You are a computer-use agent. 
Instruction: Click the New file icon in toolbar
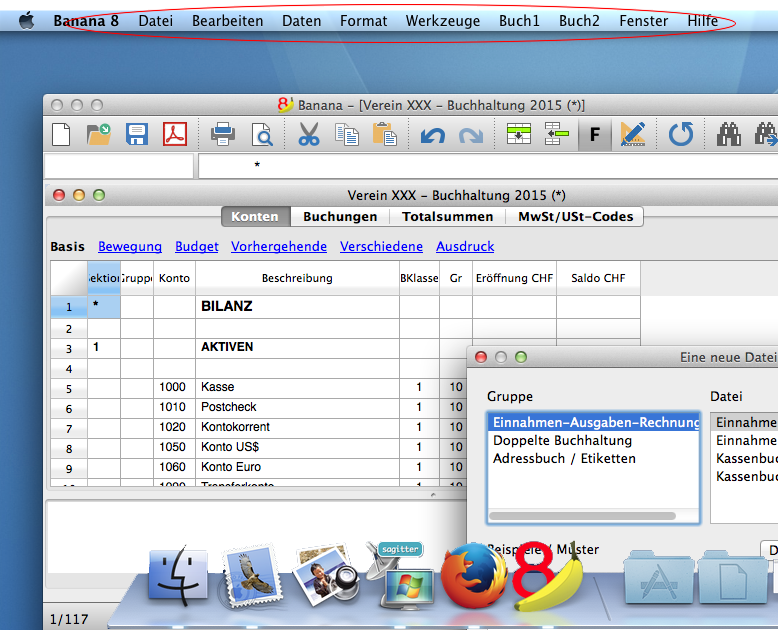(x=61, y=134)
